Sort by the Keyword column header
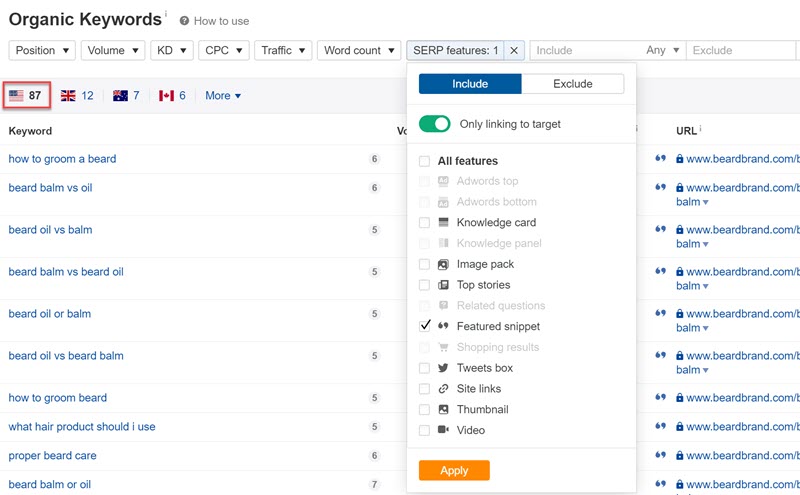Screen dimensions: 800x495 [x=30, y=131]
